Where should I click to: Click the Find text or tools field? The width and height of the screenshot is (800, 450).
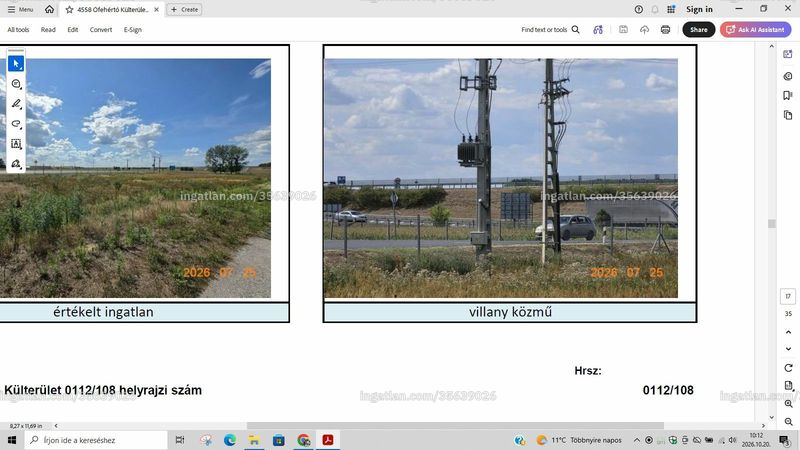[544, 30]
